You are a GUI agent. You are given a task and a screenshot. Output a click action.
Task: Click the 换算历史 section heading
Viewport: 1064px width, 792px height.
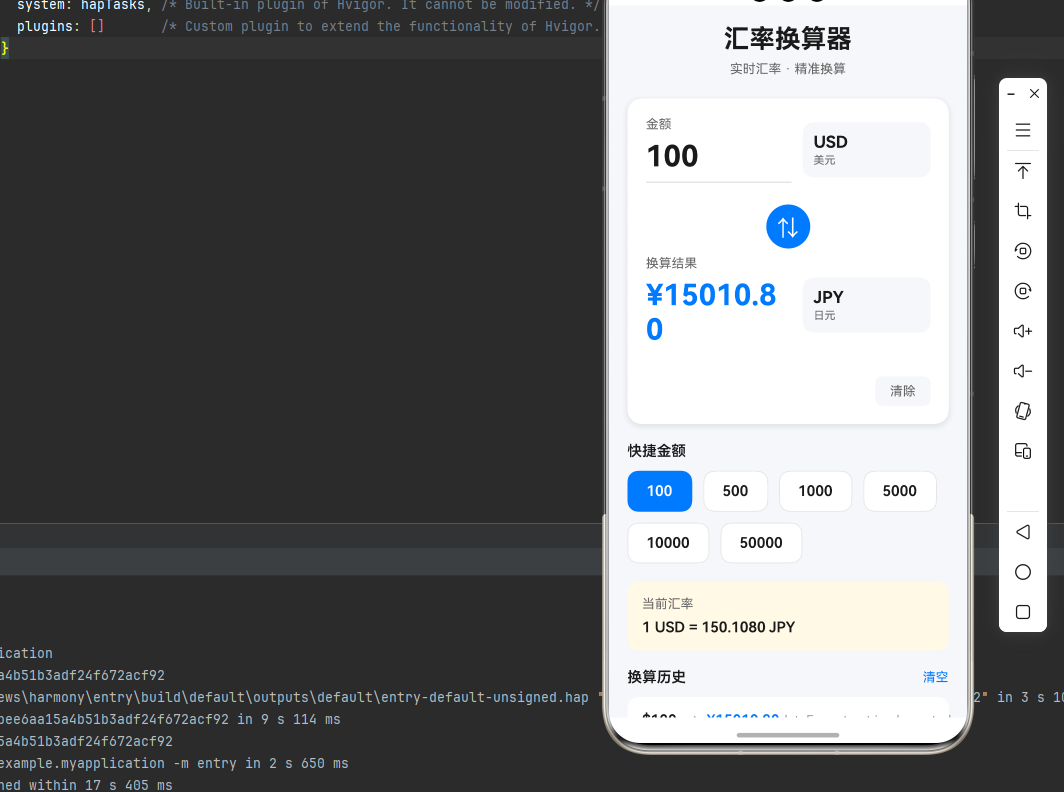point(656,677)
